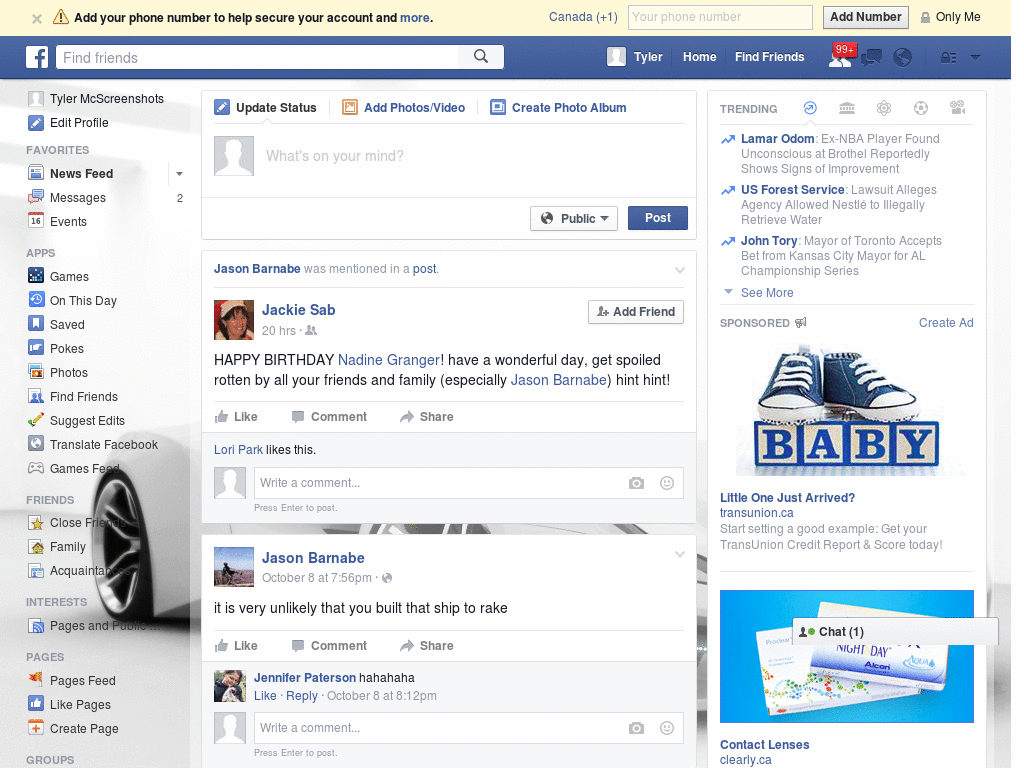The width and height of the screenshot is (1024, 768).
Task: Select the Sports trending icon
Action: coord(921,108)
